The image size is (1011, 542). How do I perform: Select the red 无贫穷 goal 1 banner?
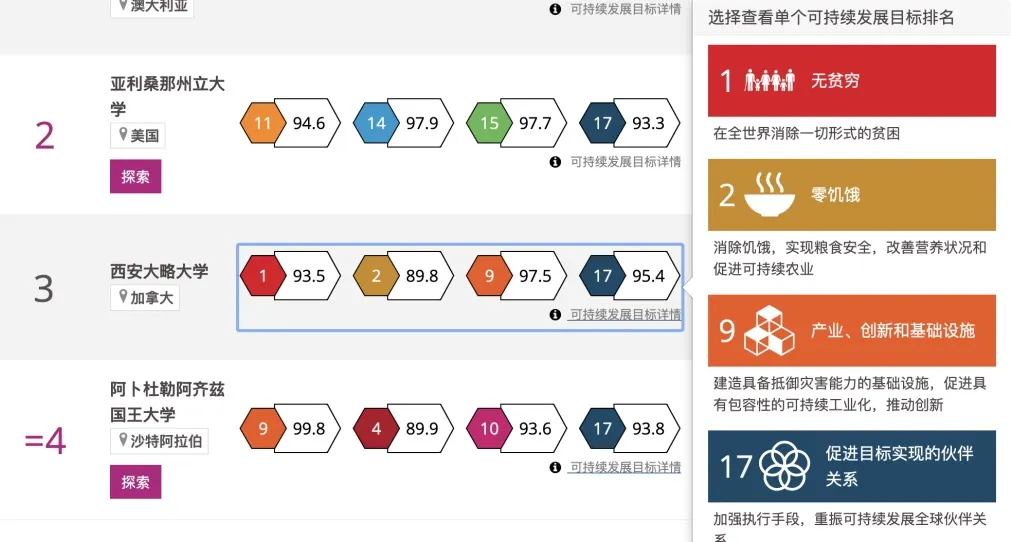click(x=851, y=81)
